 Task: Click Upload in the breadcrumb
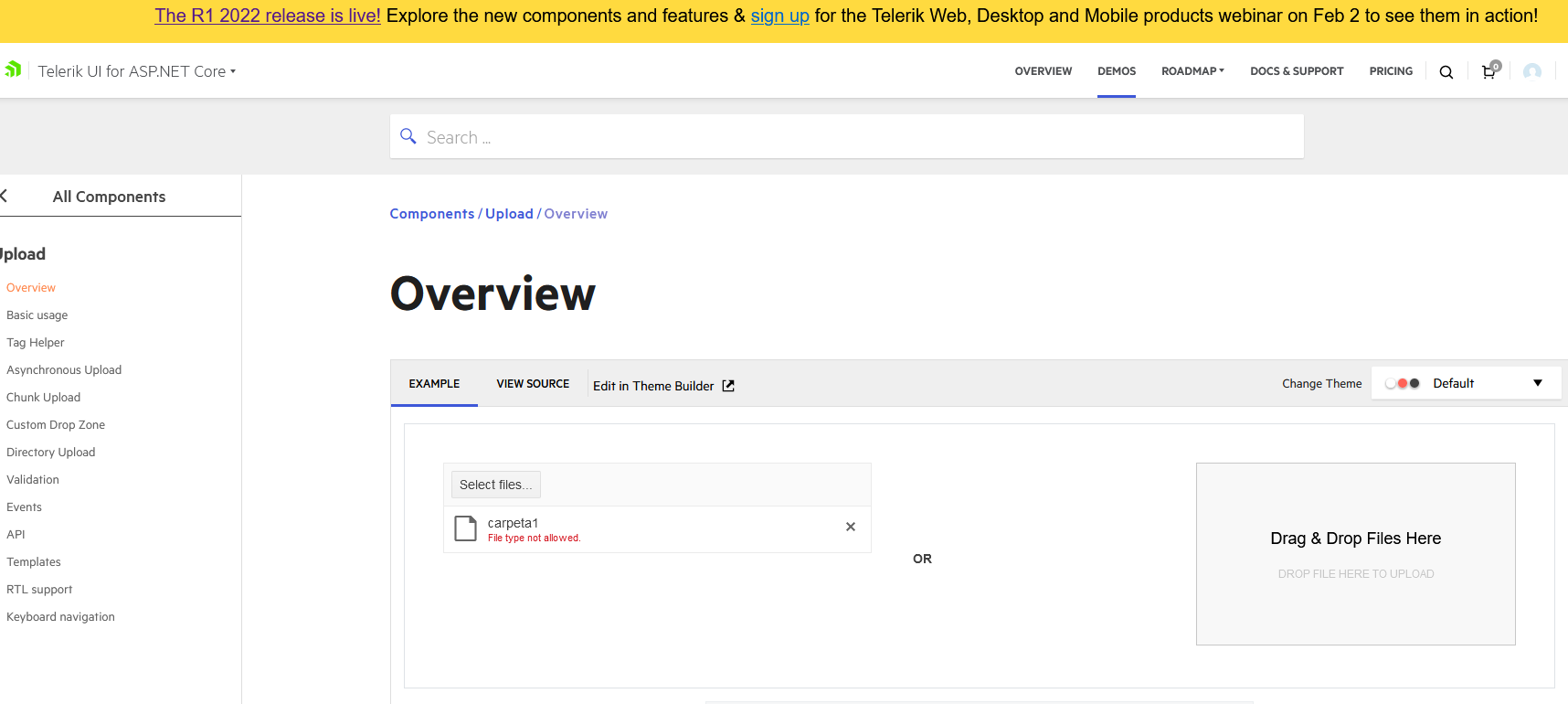coord(509,214)
